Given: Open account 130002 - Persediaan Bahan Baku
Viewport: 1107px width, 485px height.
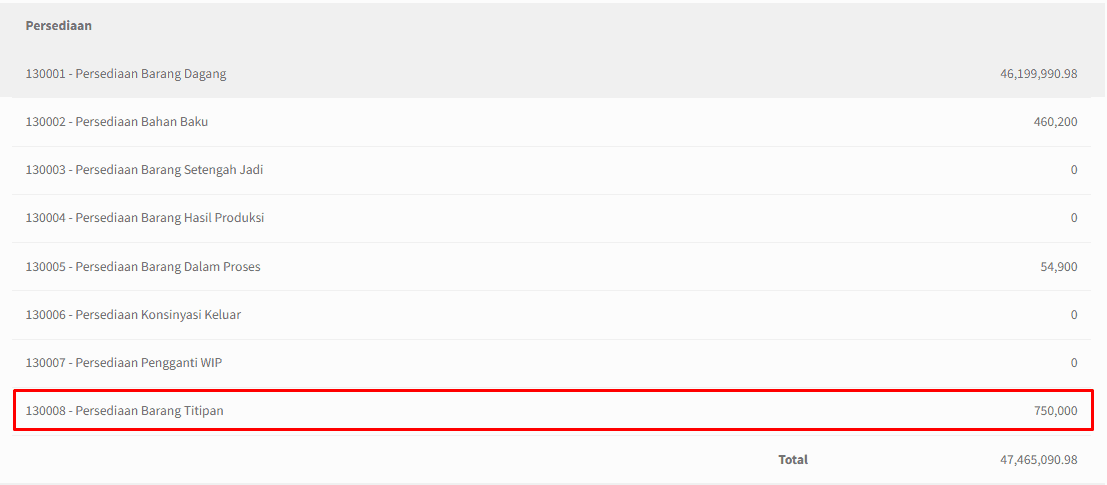Looking at the screenshot, I should click(x=116, y=121).
